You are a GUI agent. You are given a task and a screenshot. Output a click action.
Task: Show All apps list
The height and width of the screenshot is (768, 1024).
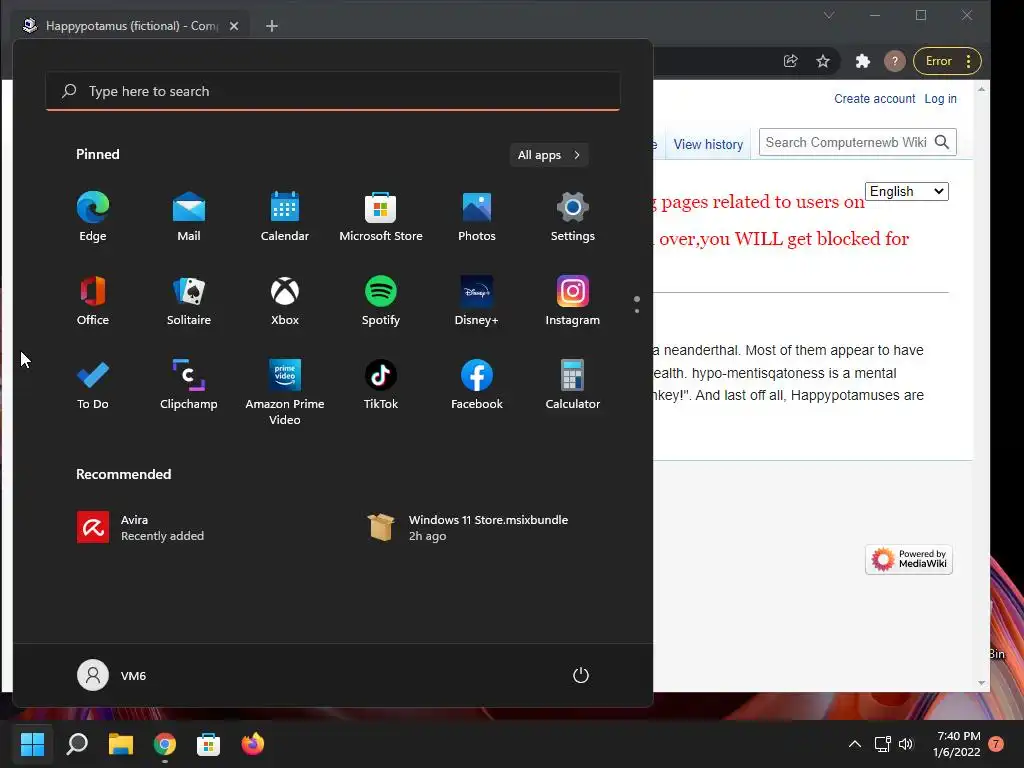[x=549, y=155]
